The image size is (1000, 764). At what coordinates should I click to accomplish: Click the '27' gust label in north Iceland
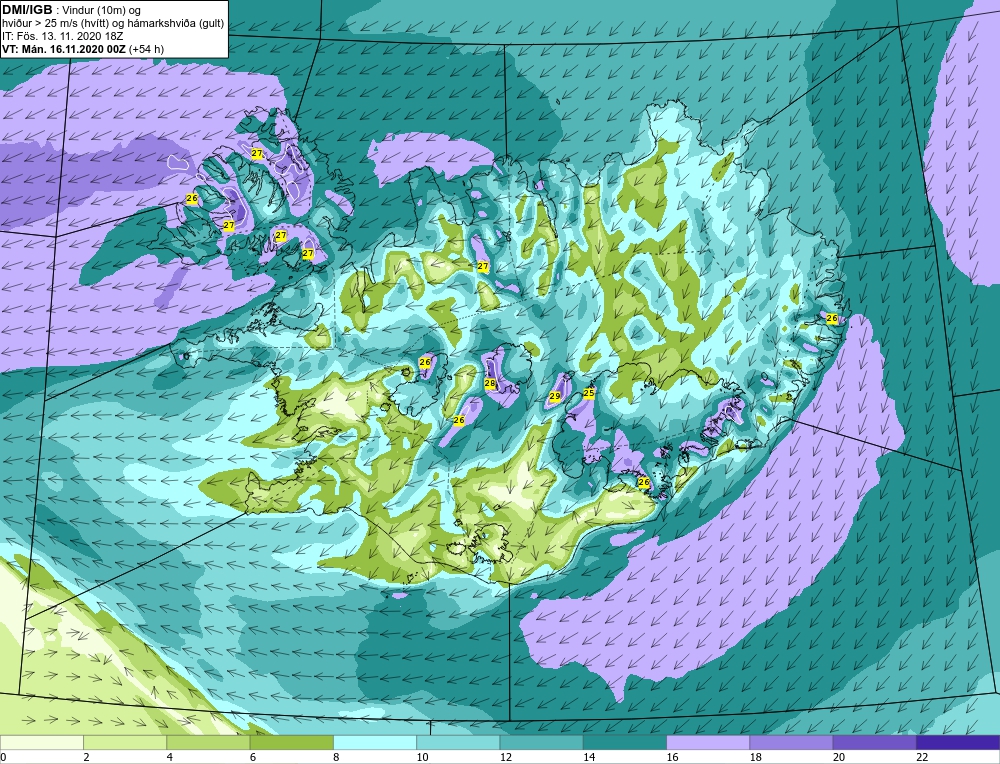[483, 266]
